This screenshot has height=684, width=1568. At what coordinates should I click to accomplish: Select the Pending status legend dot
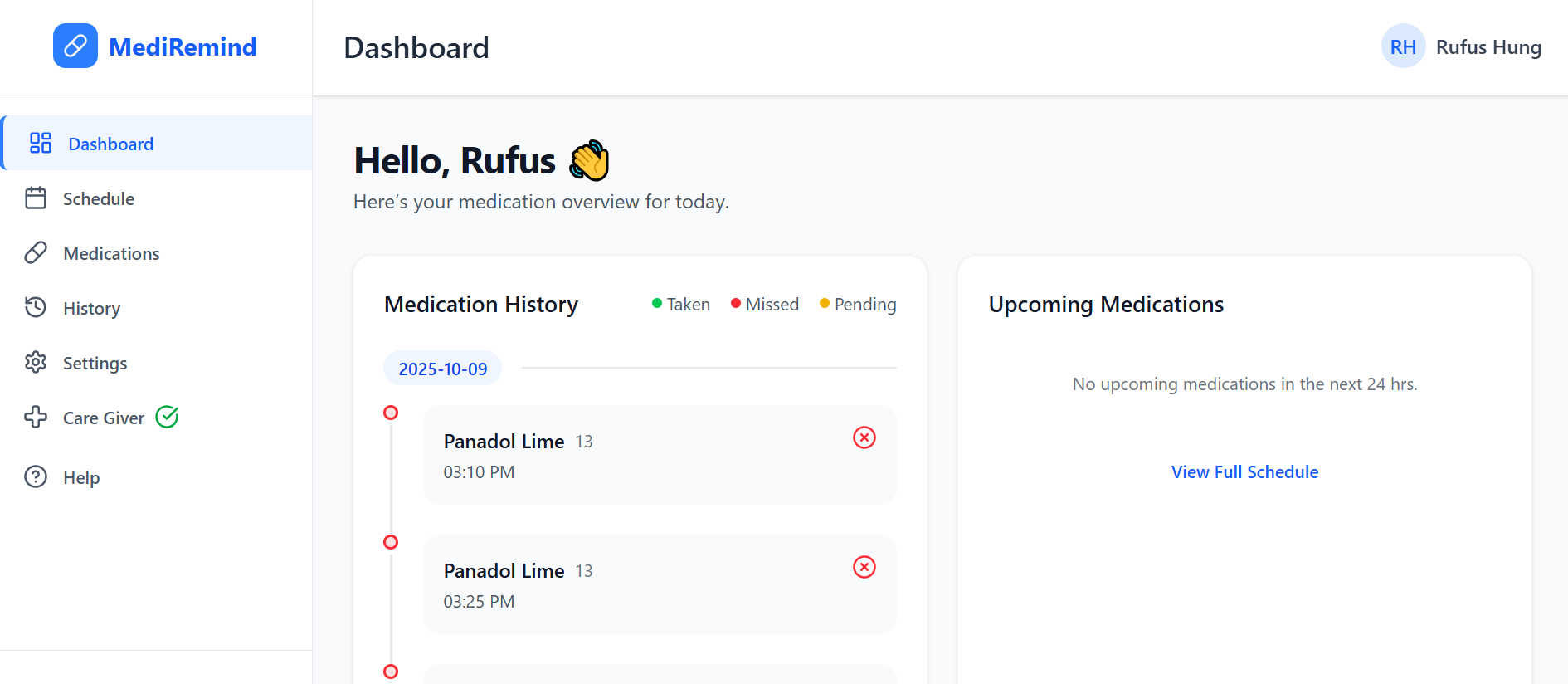click(824, 304)
